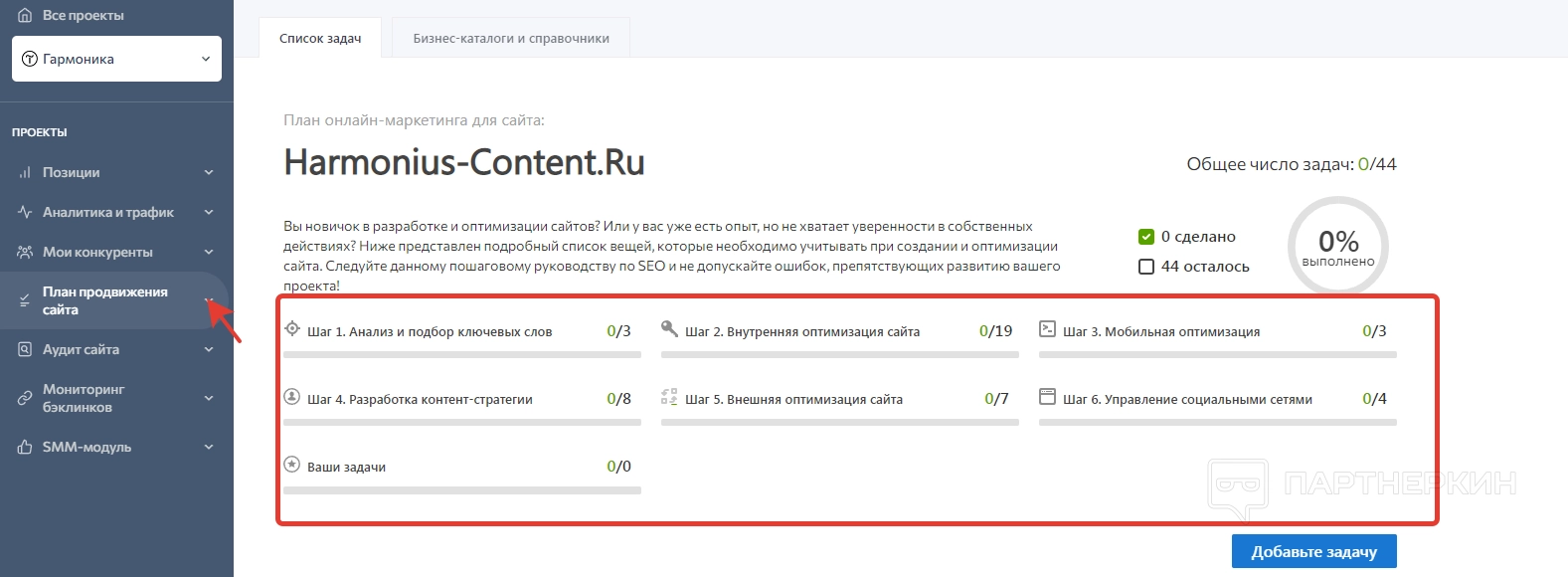Click the Мониторинг бэклинков link icon

coord(25,398)
